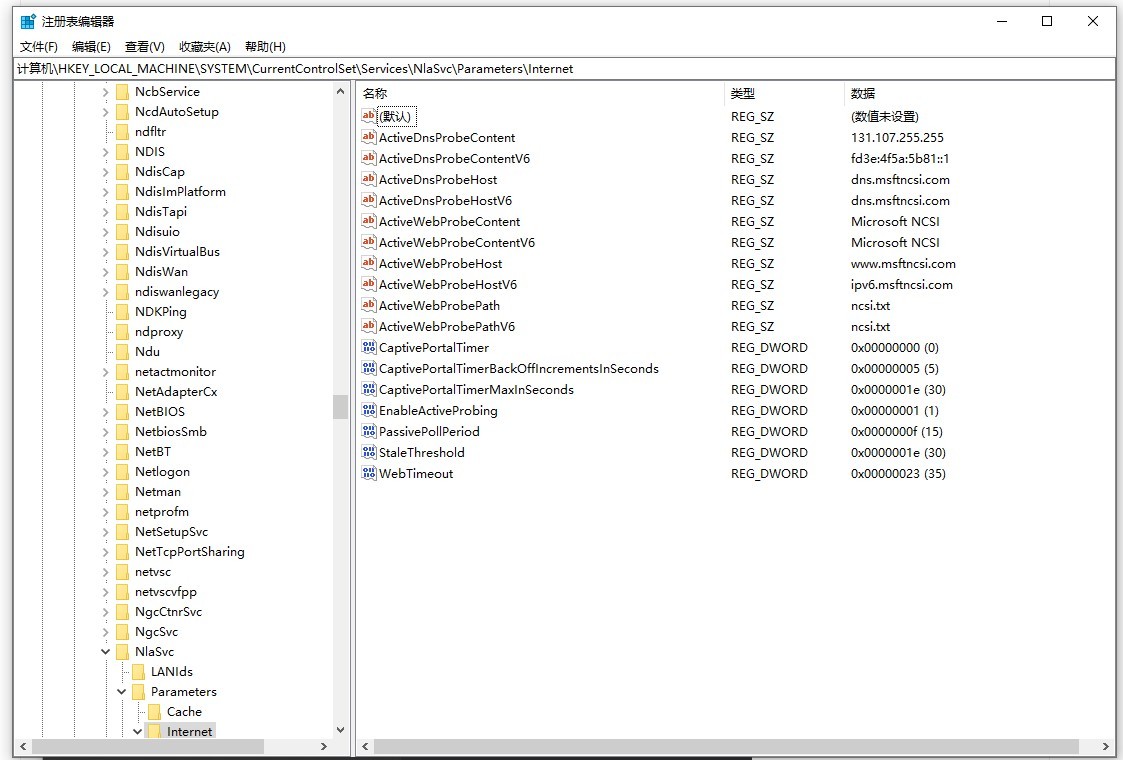Image resolution: width=1123 pixels, height=760 pixels.
Task: Click the ActiveWebProbeHost string icon
Action: coord(368,263)
